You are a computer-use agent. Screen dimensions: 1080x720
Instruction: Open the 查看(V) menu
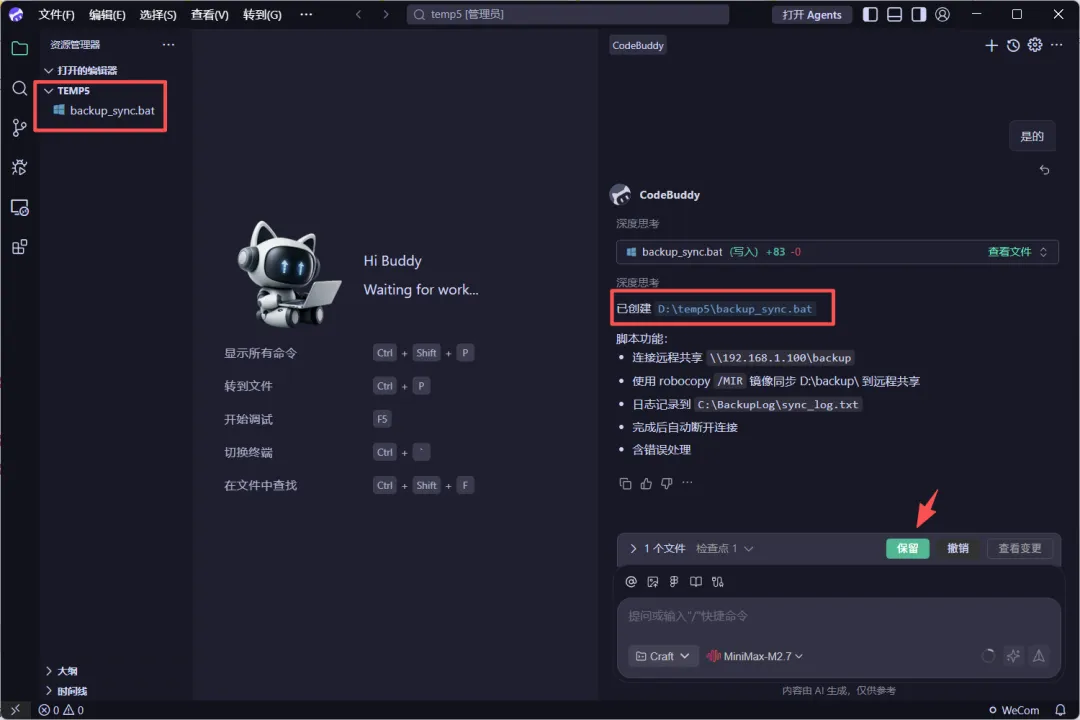tap(209, 14)
